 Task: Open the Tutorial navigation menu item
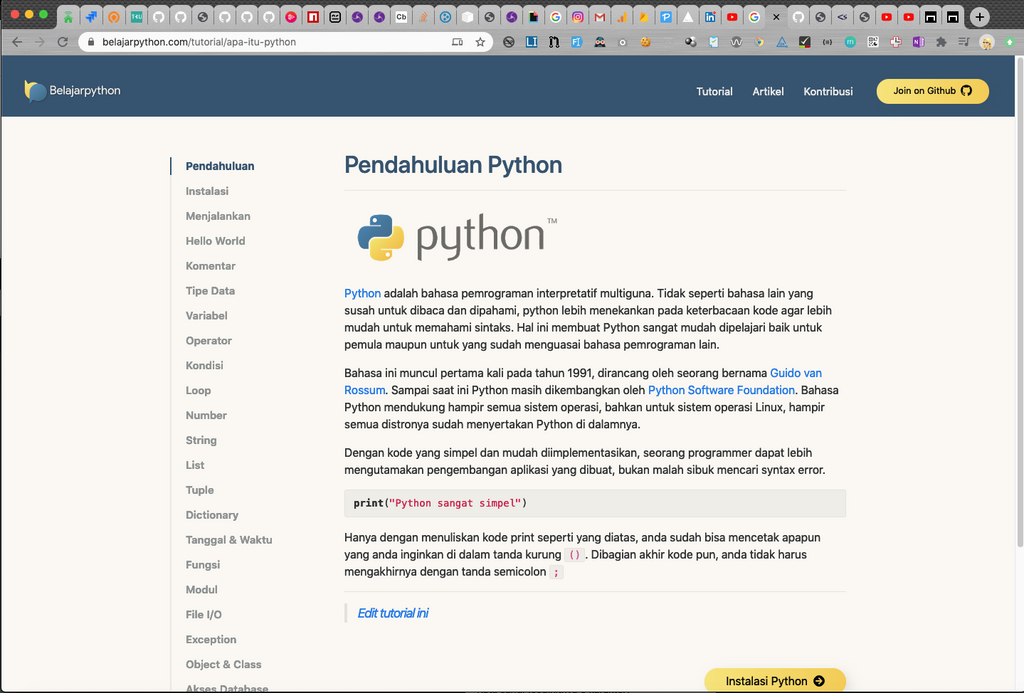[x=714, y=91]
